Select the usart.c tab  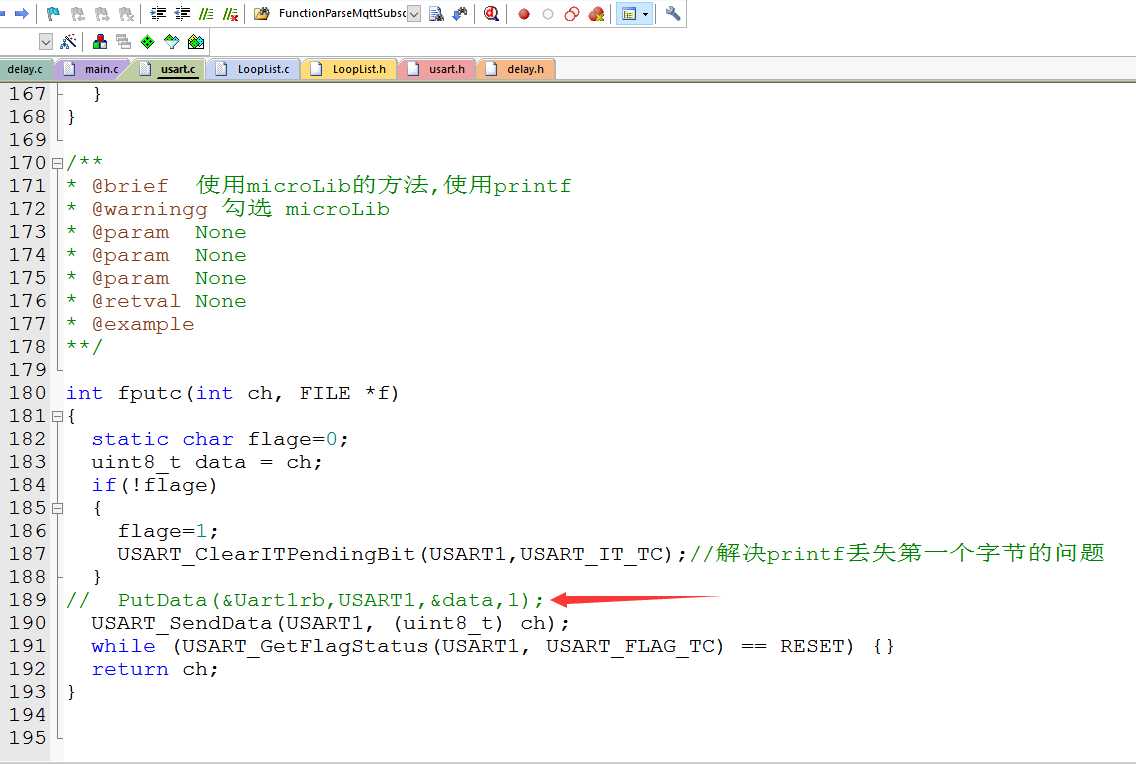(169, 70)
